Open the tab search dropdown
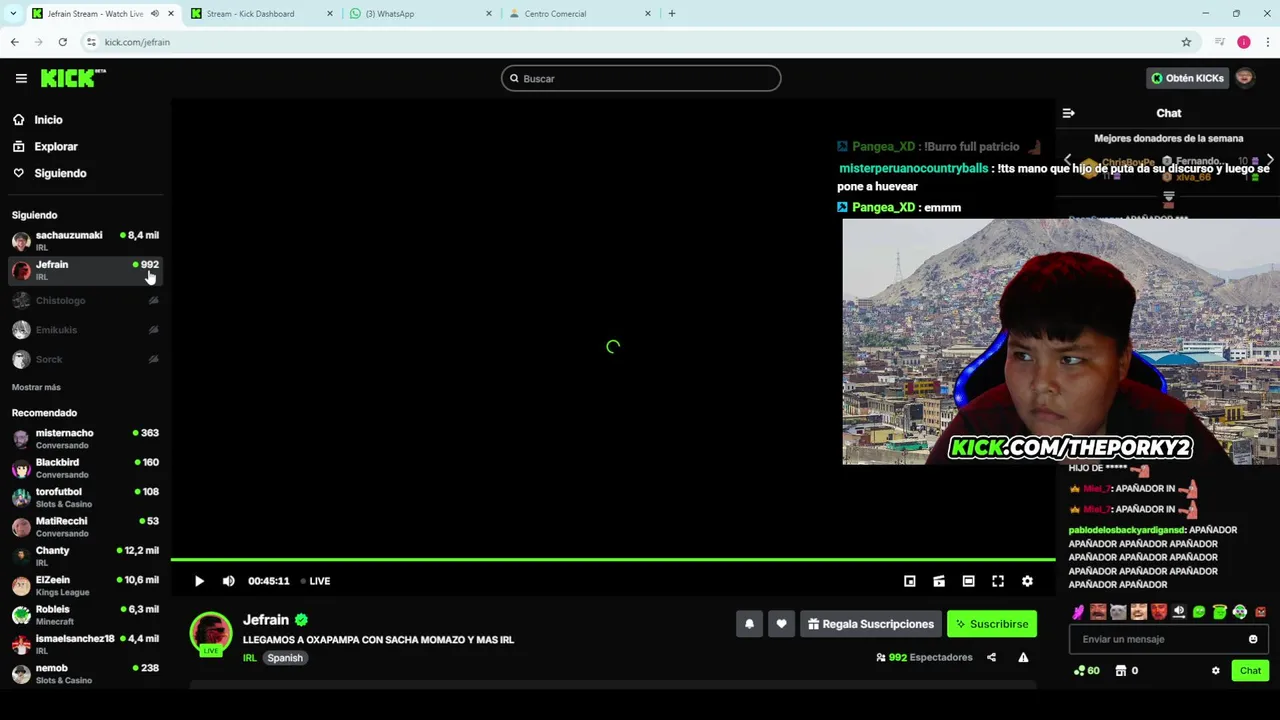The height and width of the screenshot is (720, 1280). pos(14,14)
